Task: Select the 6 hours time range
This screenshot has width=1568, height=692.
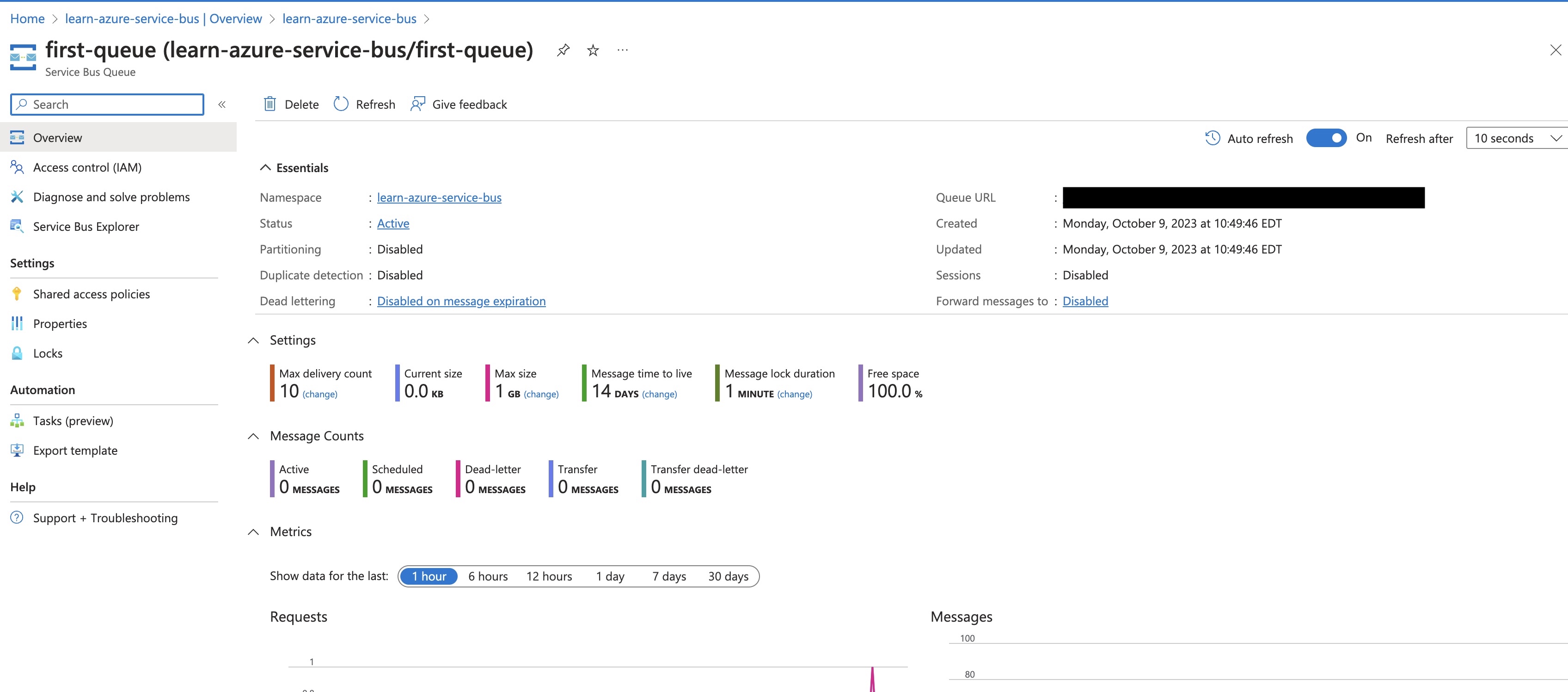Action: click(488, 576)
